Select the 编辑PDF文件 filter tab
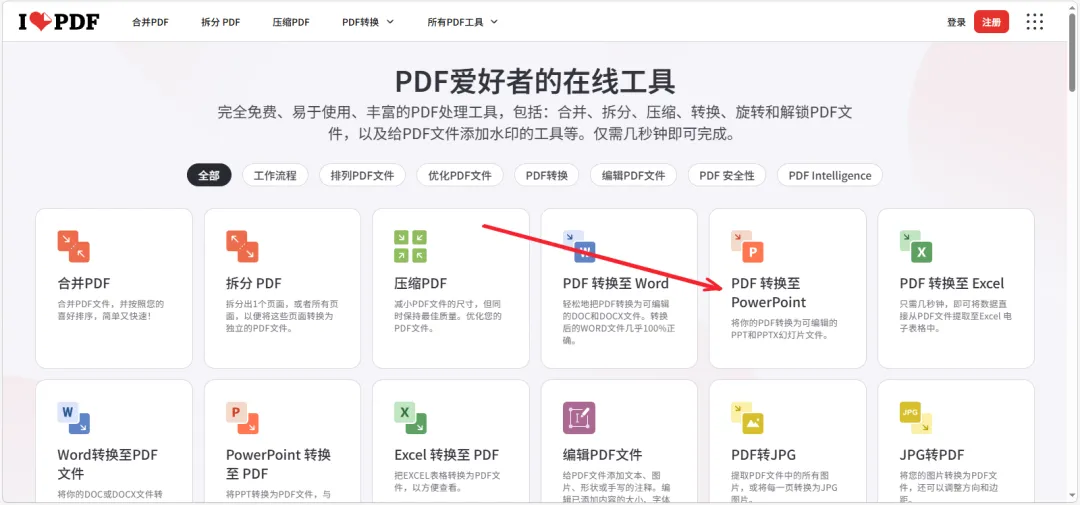Viewport: 1080px width, 505px height. point(634,176)
